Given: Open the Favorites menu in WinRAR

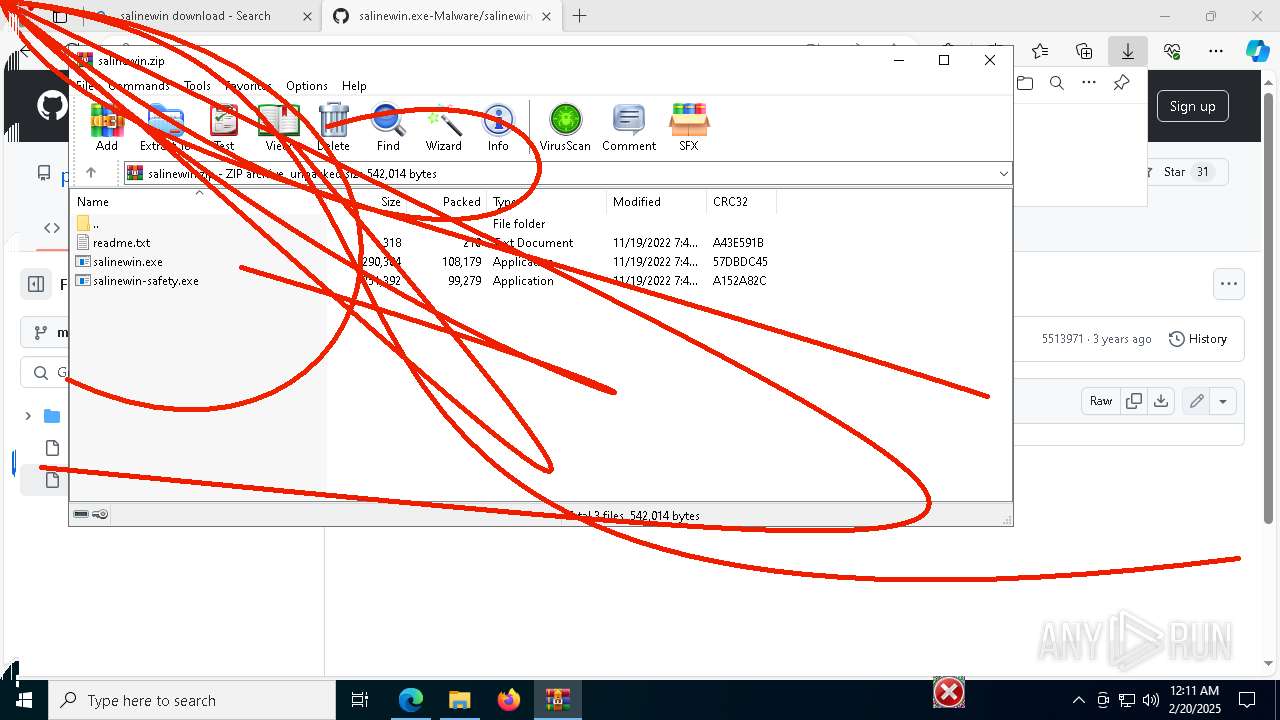Looking at the screenshot, I should click(248, 86).
